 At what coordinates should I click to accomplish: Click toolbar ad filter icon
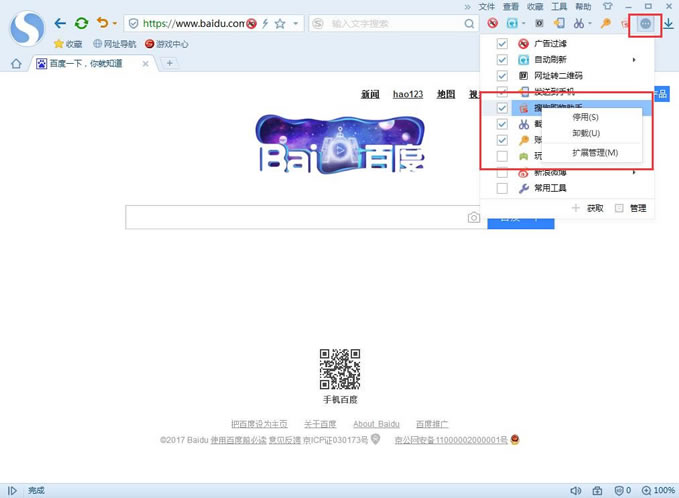click(x=492, y=23)
